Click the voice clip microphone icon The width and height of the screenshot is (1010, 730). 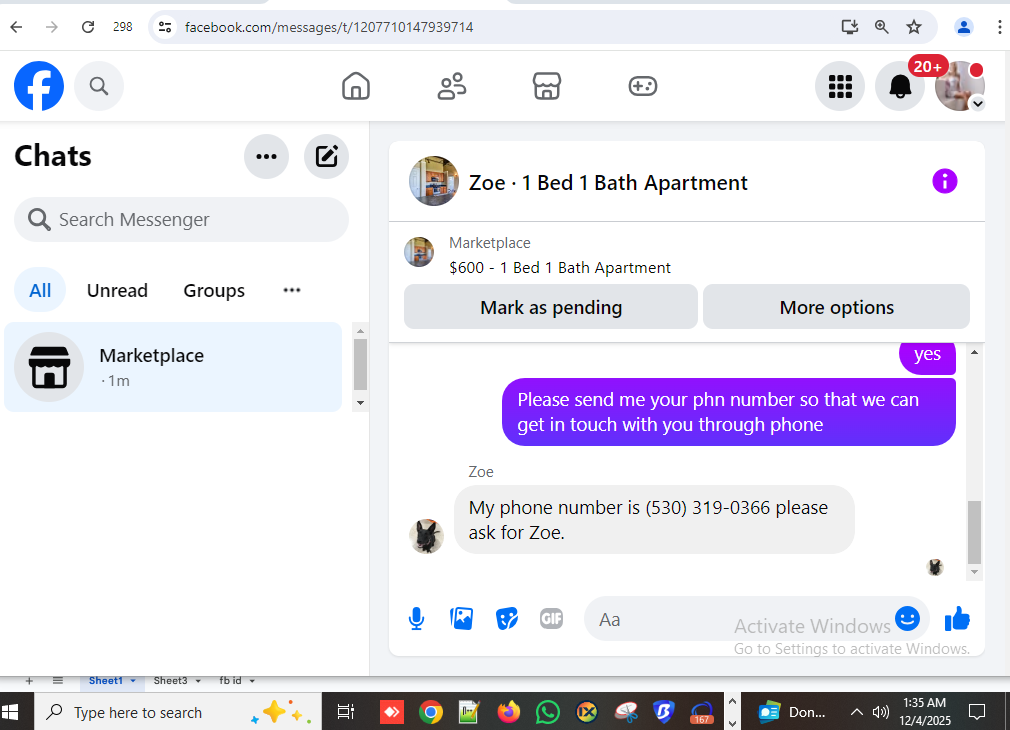tap(417, 619)
